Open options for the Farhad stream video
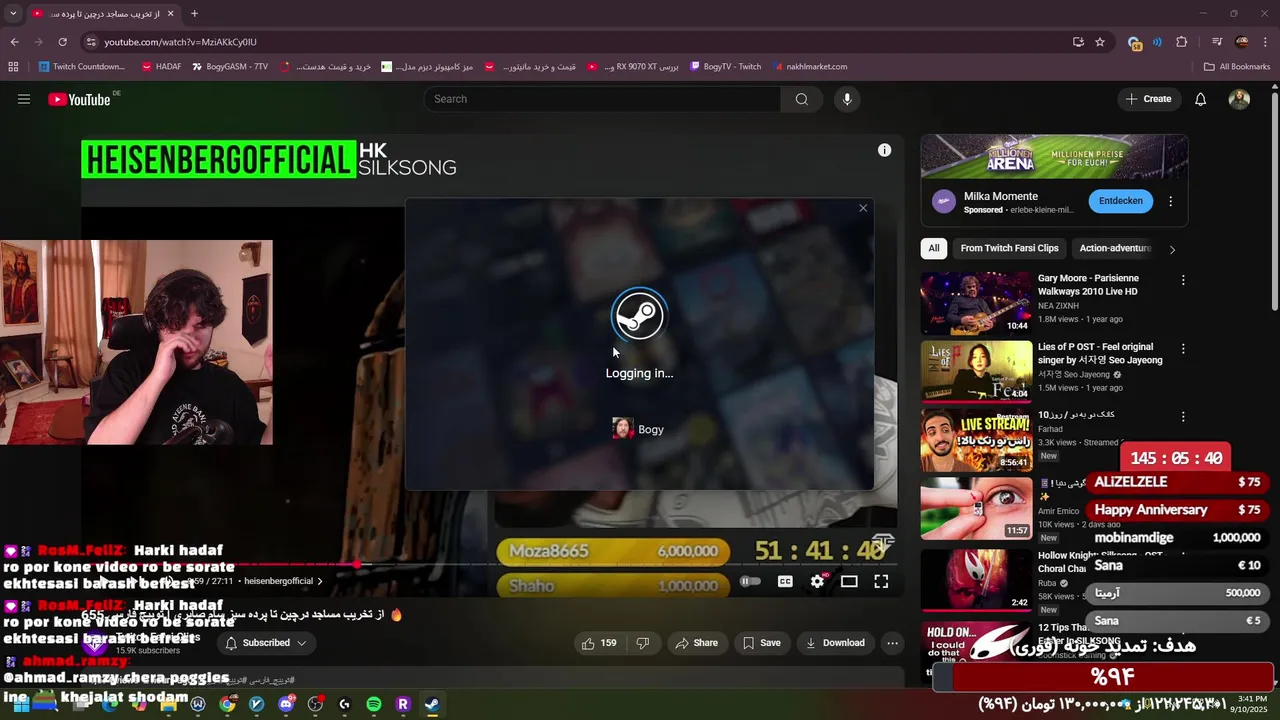The image size is (1280, 720). pos(1183,417)
